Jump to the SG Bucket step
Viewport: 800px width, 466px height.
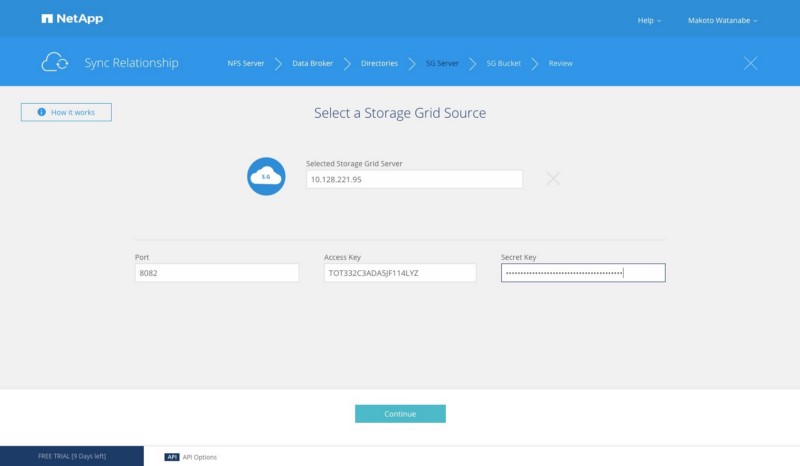coord(505,63)
